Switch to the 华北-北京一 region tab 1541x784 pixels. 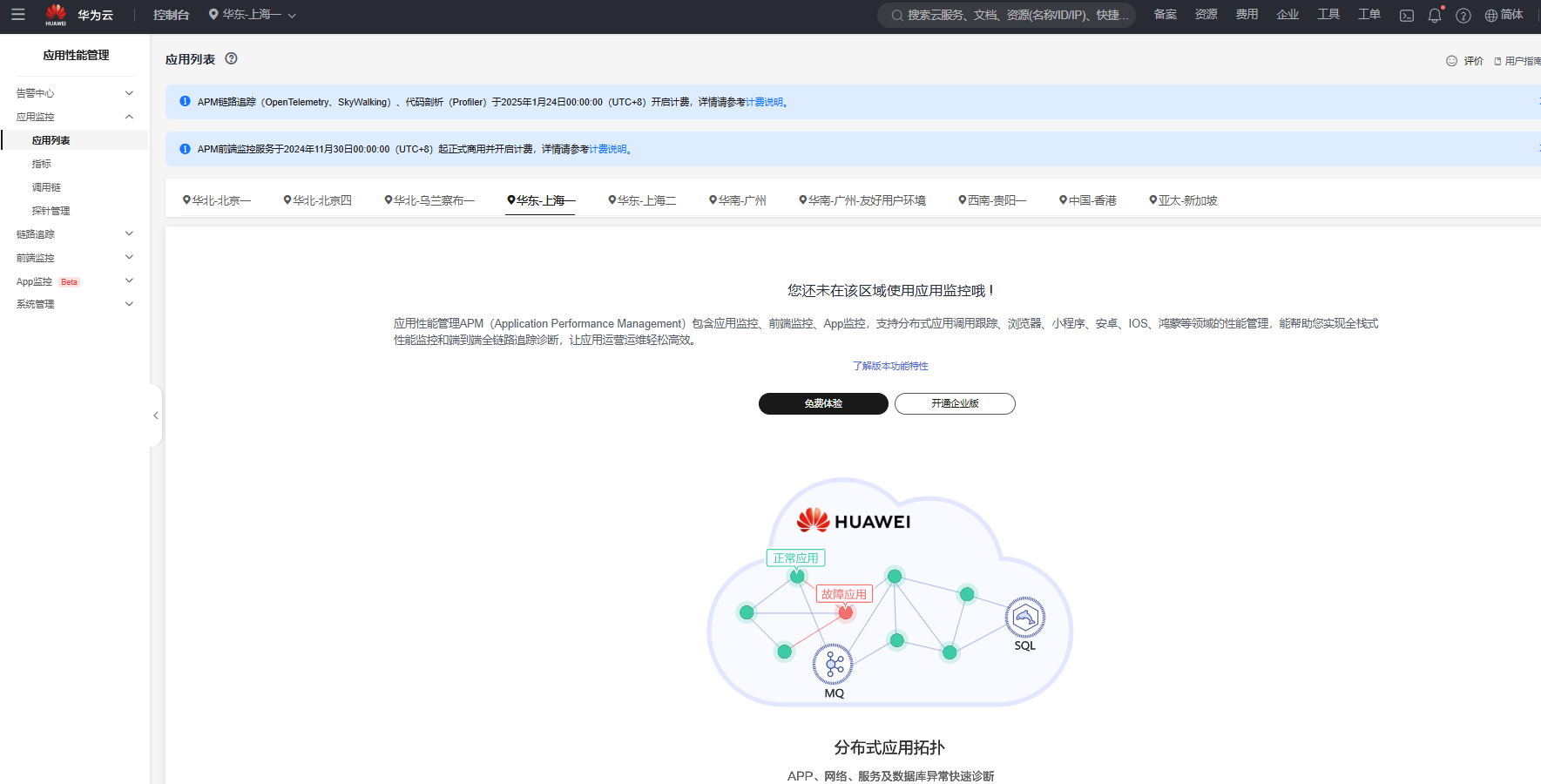217,200
